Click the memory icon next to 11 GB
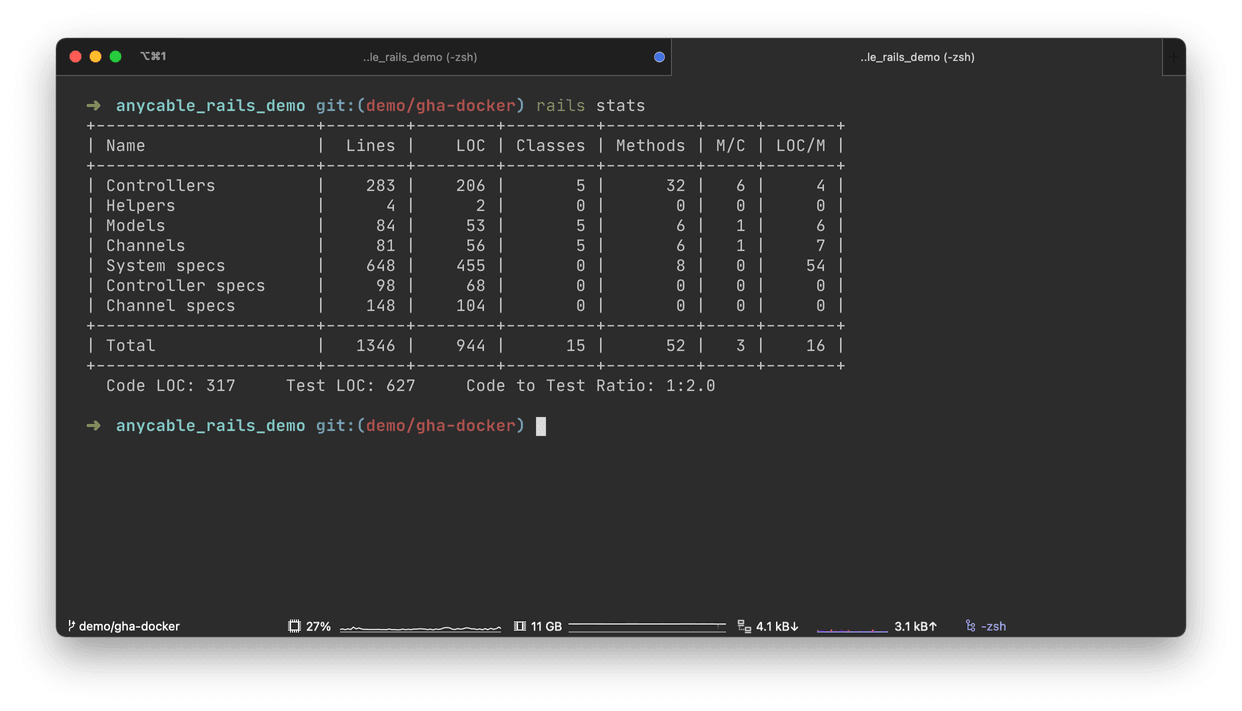This screenshot has width=1242, height=711. (520, 626)
